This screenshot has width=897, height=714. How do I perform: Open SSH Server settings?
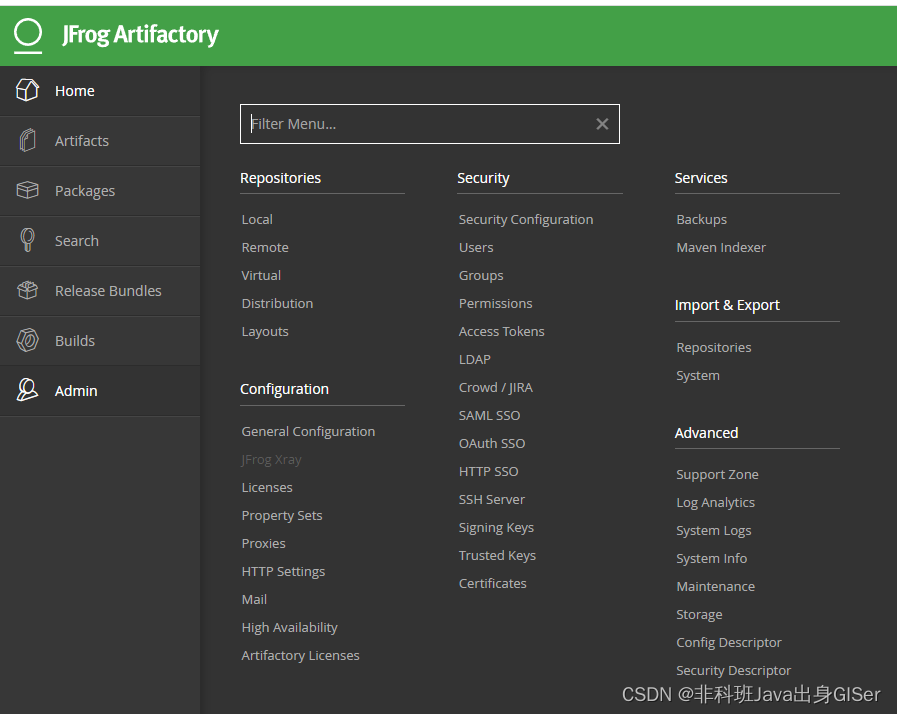click(x=491, y=500)
